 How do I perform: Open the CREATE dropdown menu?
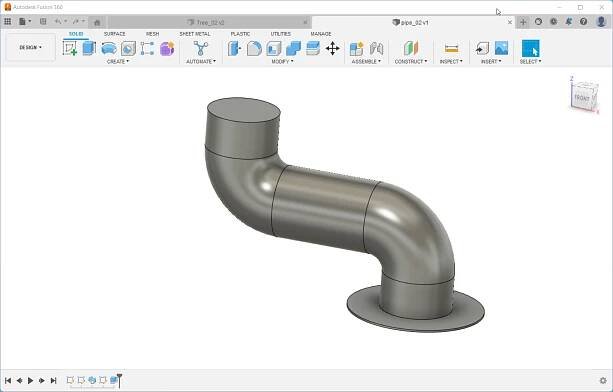coord(118,62)
